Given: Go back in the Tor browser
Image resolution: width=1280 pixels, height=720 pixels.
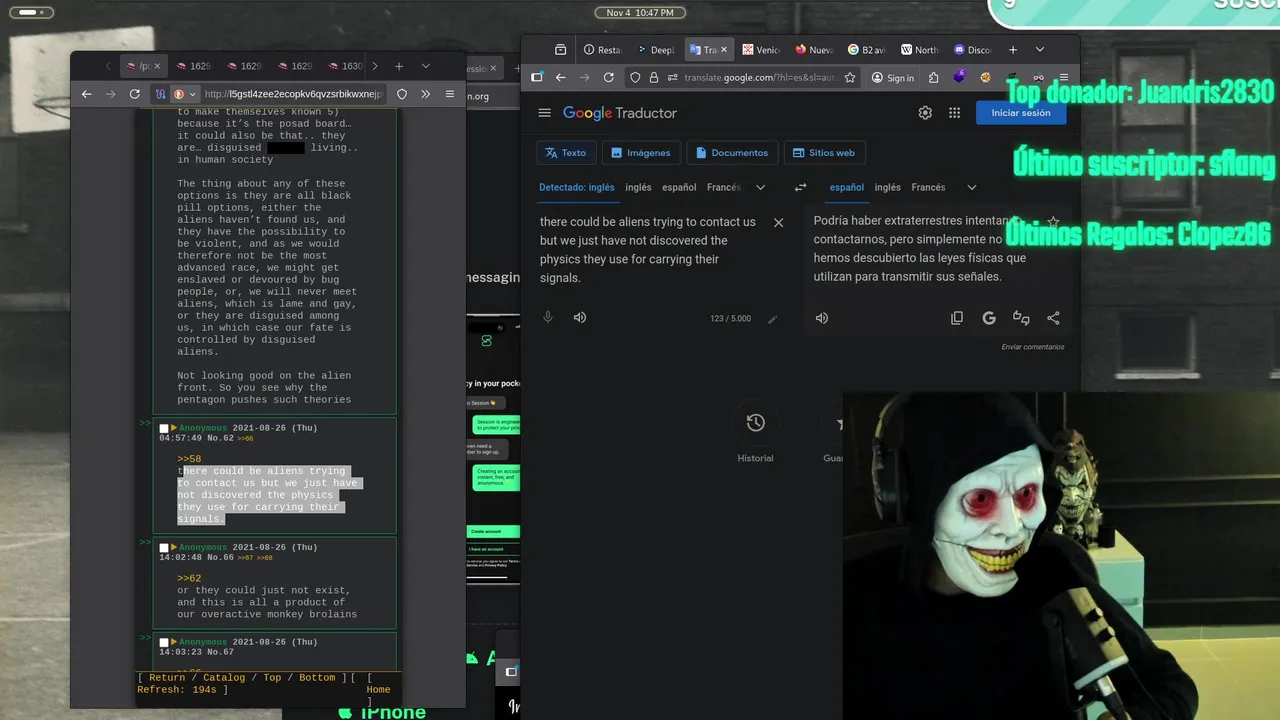Looking at the screenshot, I should [86, 94].
